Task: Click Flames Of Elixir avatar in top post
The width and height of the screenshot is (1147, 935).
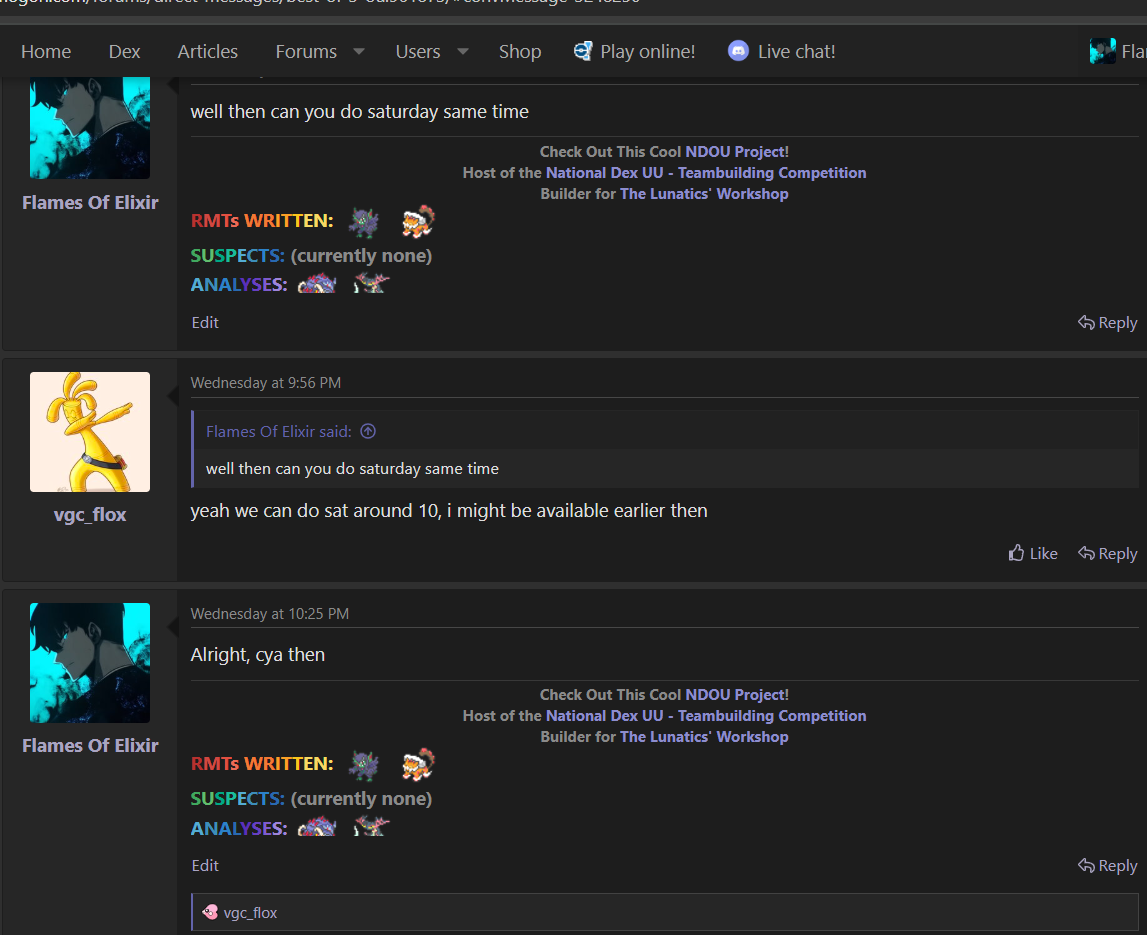Action: coord(90,127)
